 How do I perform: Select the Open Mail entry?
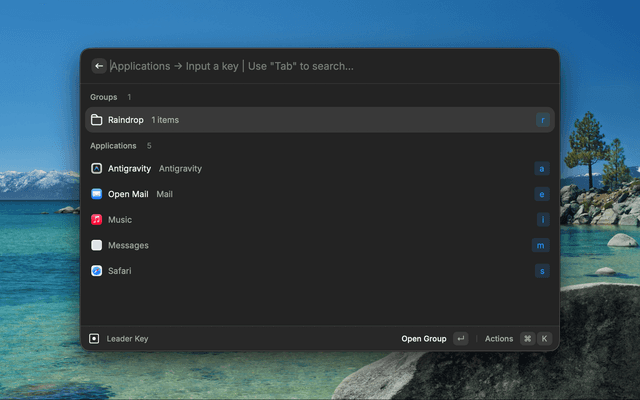pyautogui.click(x=300, y=194)
